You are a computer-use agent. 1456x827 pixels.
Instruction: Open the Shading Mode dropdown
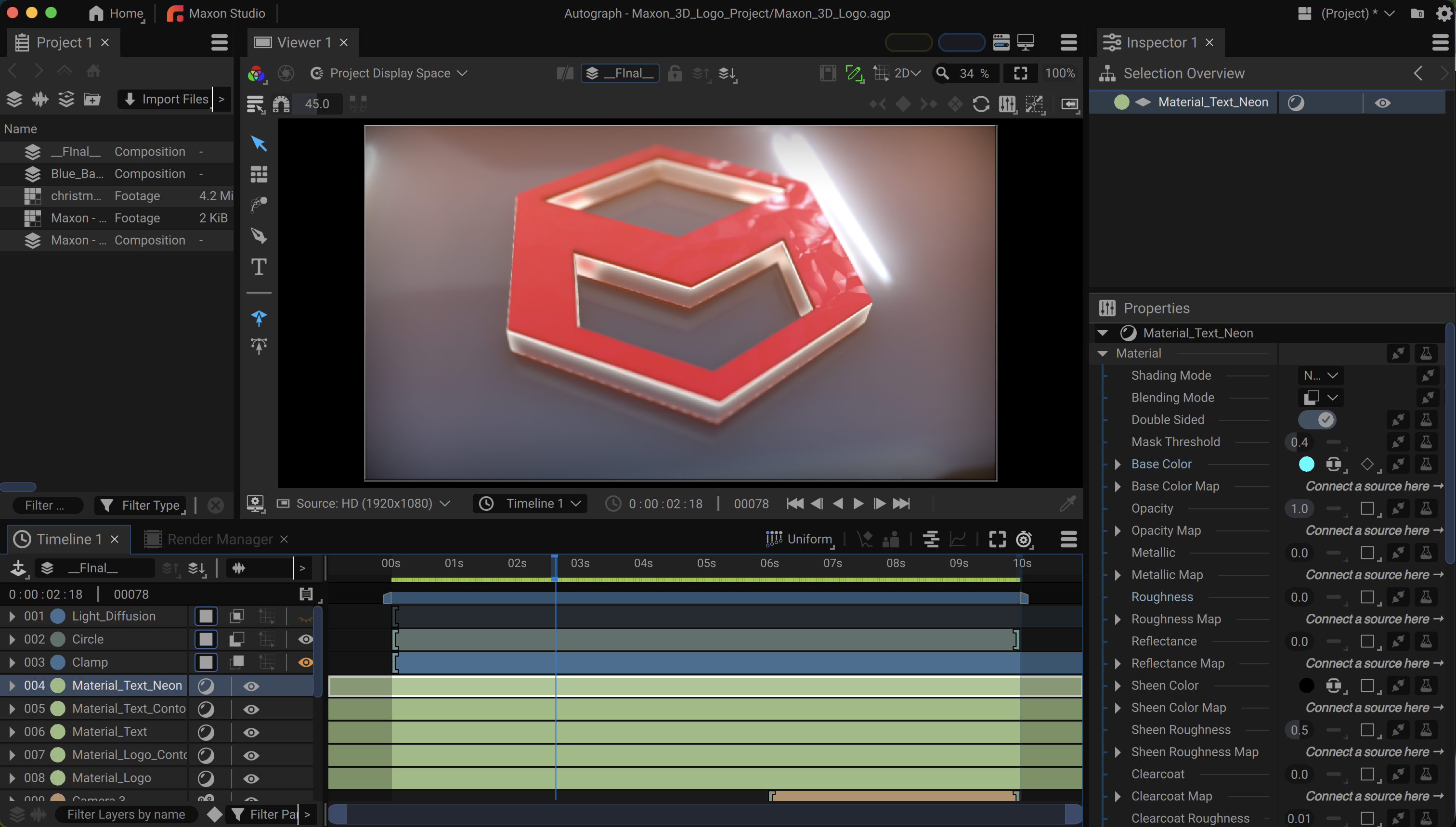point(1321,375)
